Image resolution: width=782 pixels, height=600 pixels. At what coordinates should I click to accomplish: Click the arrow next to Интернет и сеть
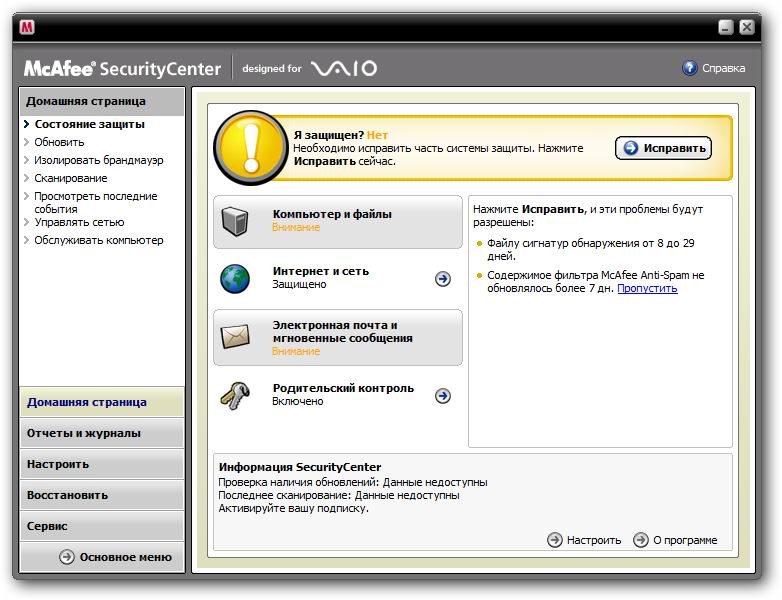(x=443, y=279)
